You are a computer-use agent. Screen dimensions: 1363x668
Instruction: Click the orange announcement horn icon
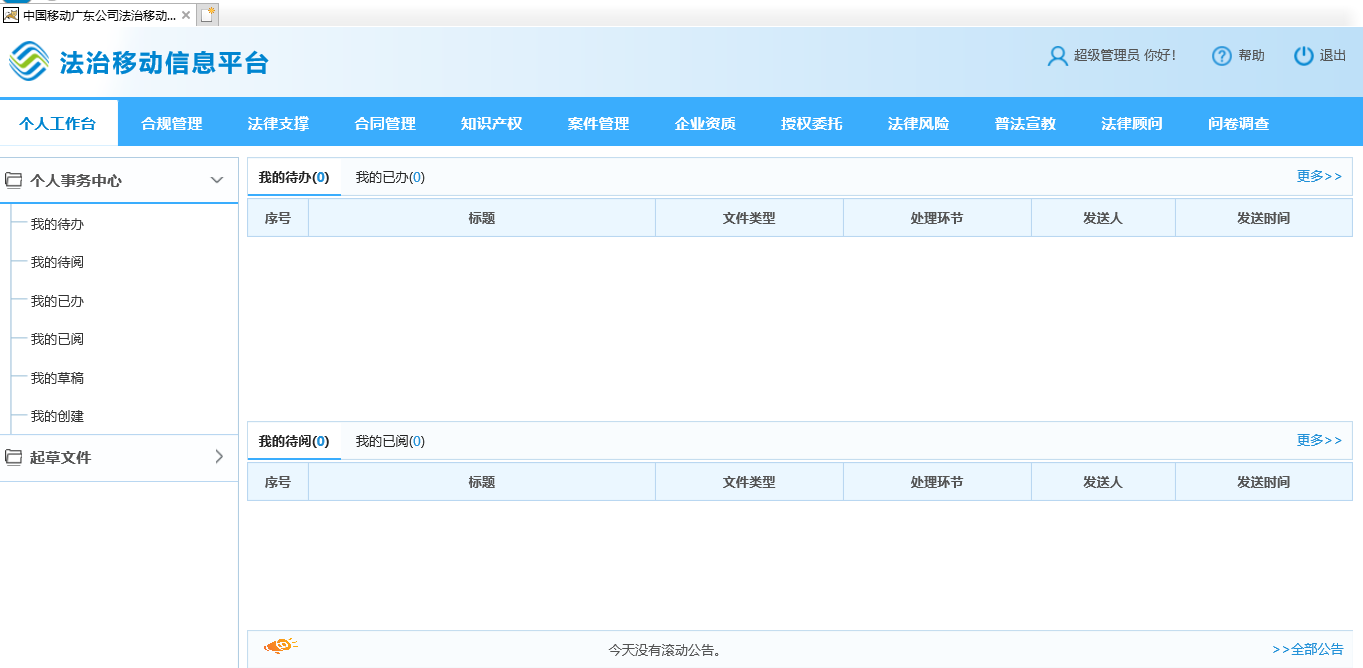[x=280, y=647]
